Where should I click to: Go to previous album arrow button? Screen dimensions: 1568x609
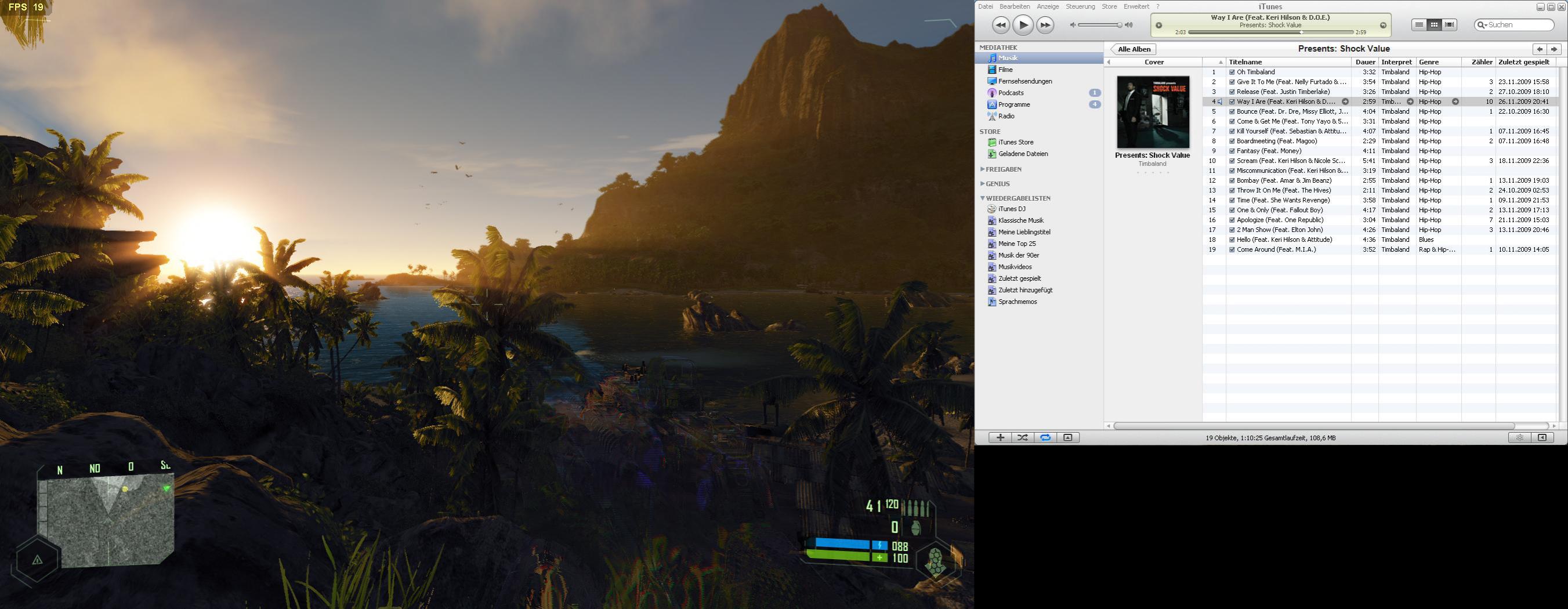click(x=1540, y=49)
